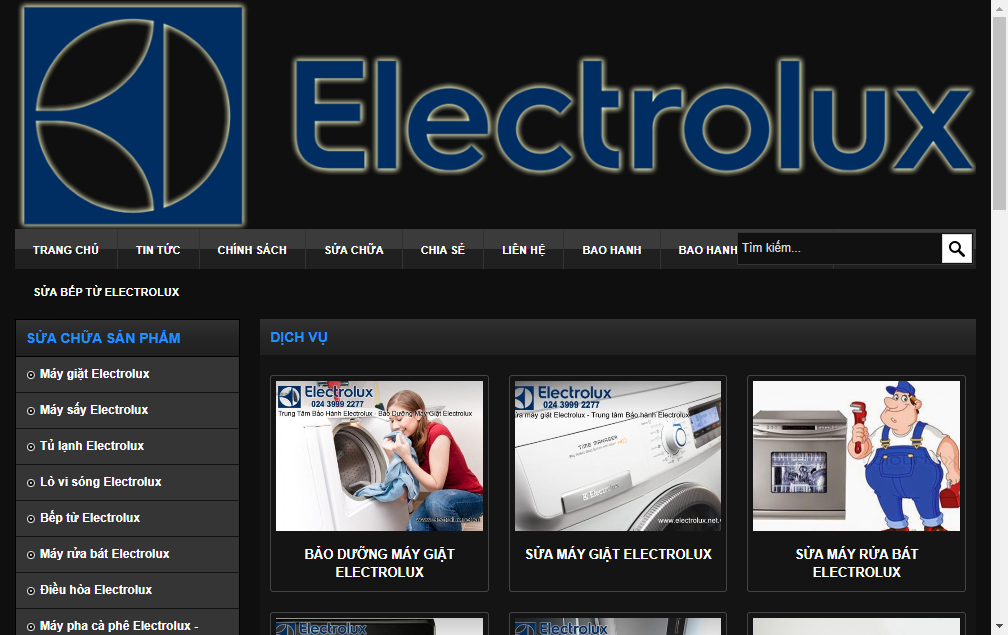Click bullet icon beside Máy giặt Electrolux
Viewport: 1008px width, 635px height.
30,375
